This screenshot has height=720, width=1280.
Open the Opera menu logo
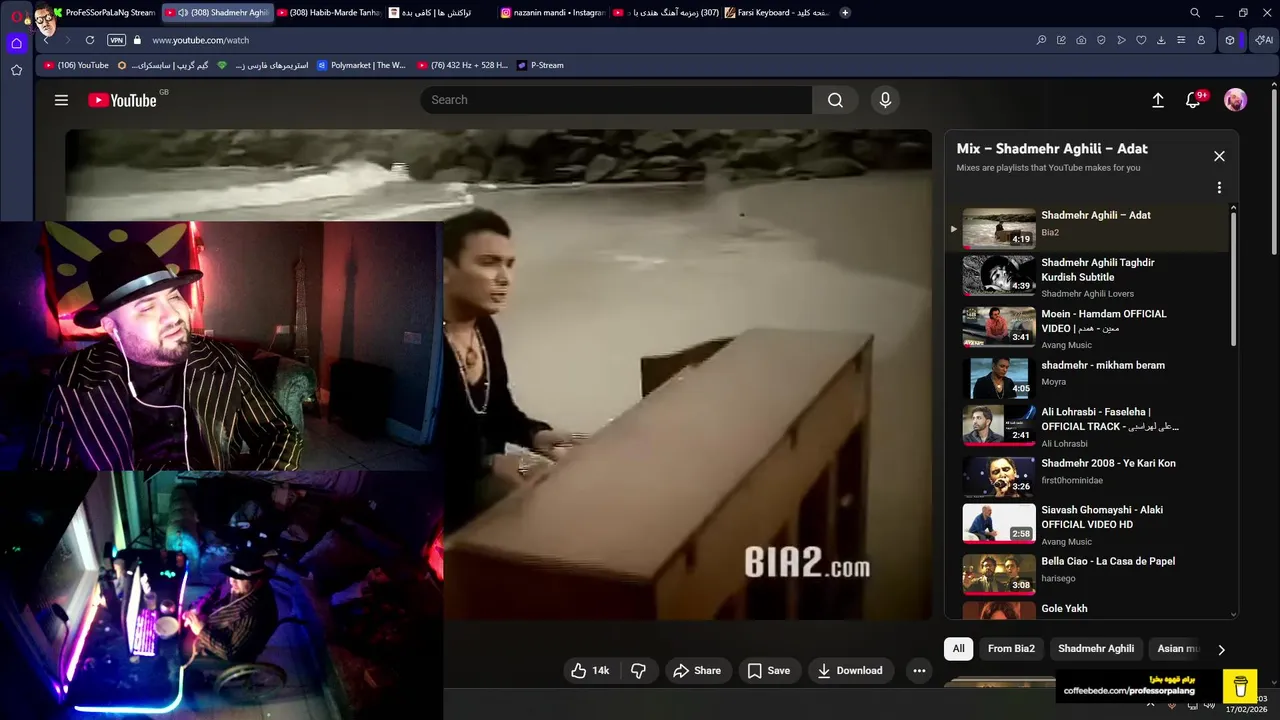16,16
